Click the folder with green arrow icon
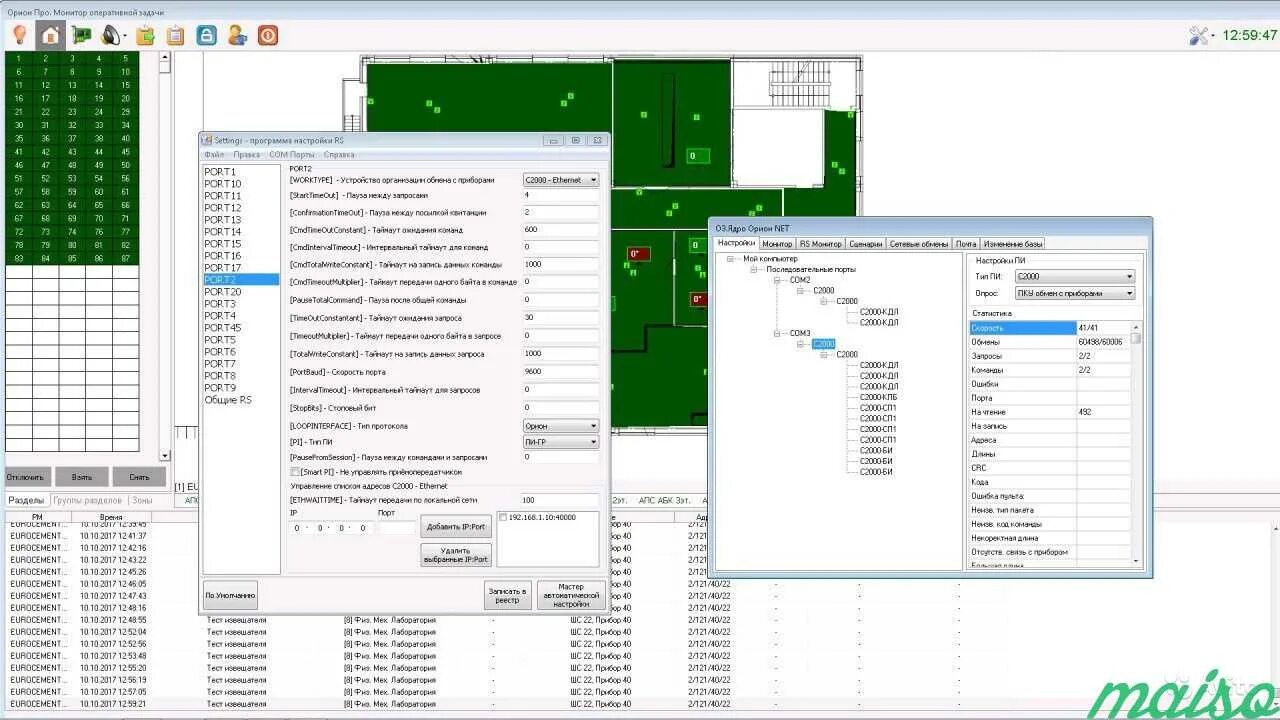 (145, 35)
